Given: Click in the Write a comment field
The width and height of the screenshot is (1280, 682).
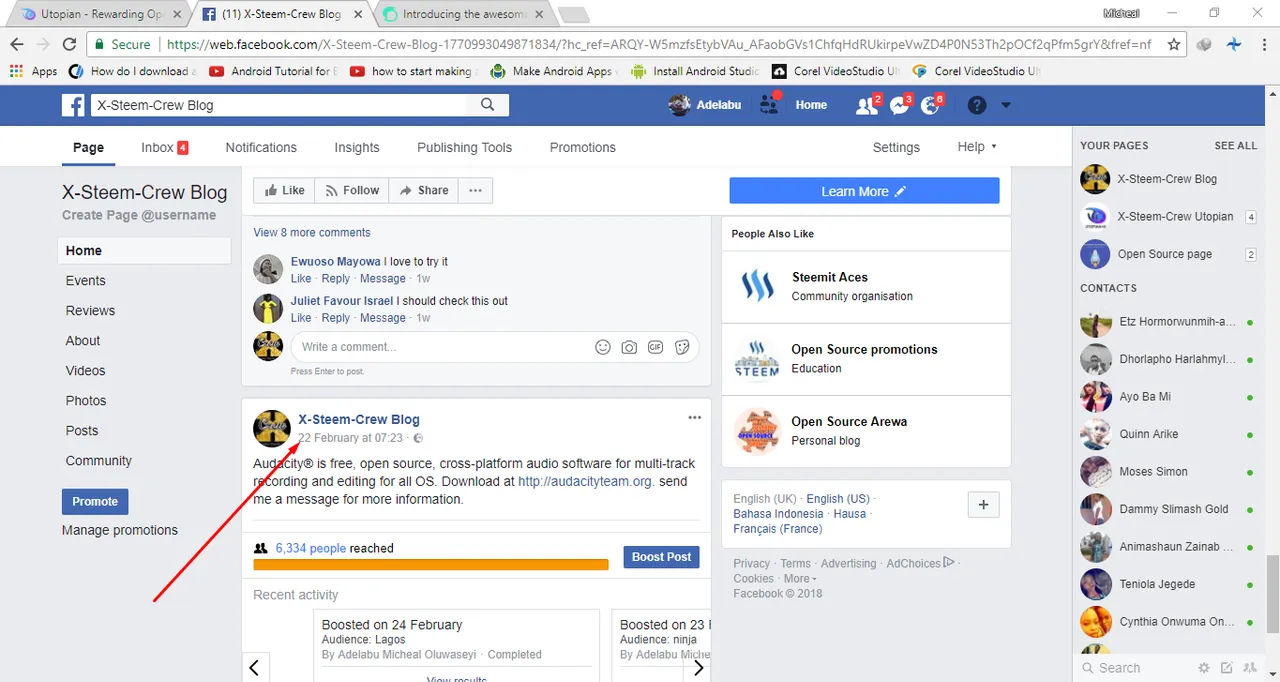Looking at the screenshot, I should pos(440,347).
